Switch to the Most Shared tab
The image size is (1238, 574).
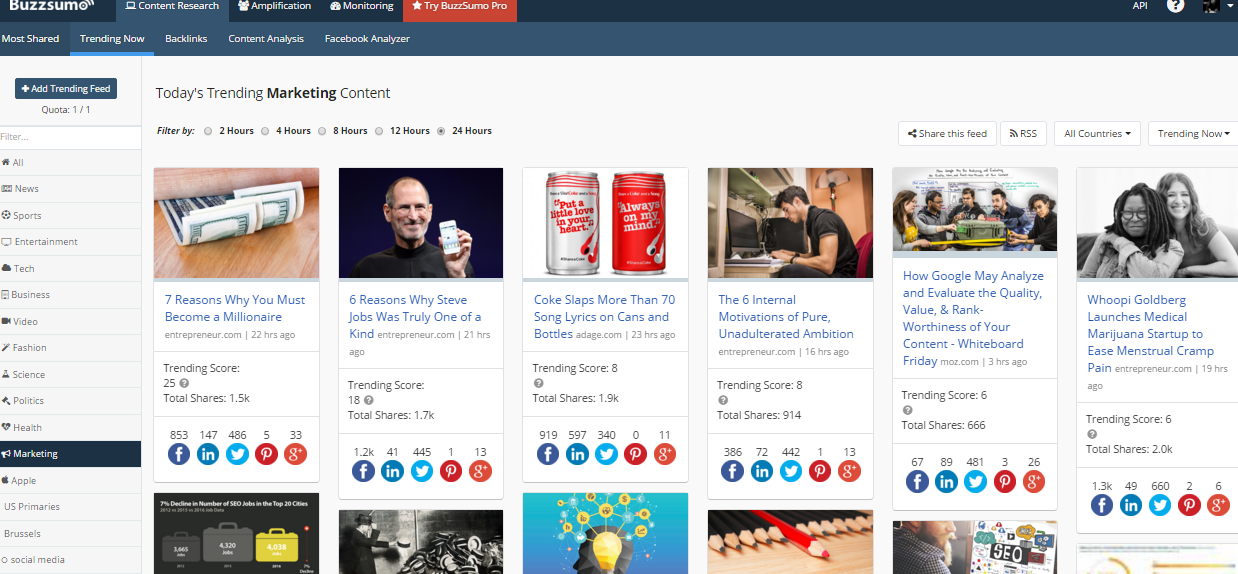(30, 38)
